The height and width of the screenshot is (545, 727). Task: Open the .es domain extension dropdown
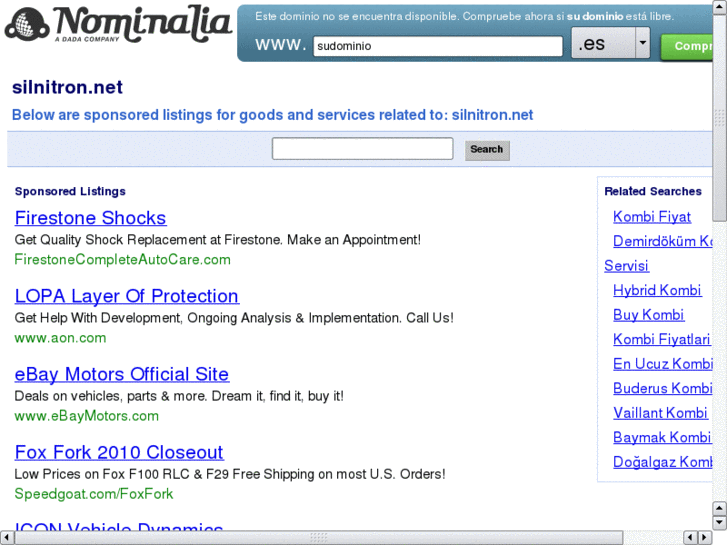pyautogui.click(x=611, y=43)
